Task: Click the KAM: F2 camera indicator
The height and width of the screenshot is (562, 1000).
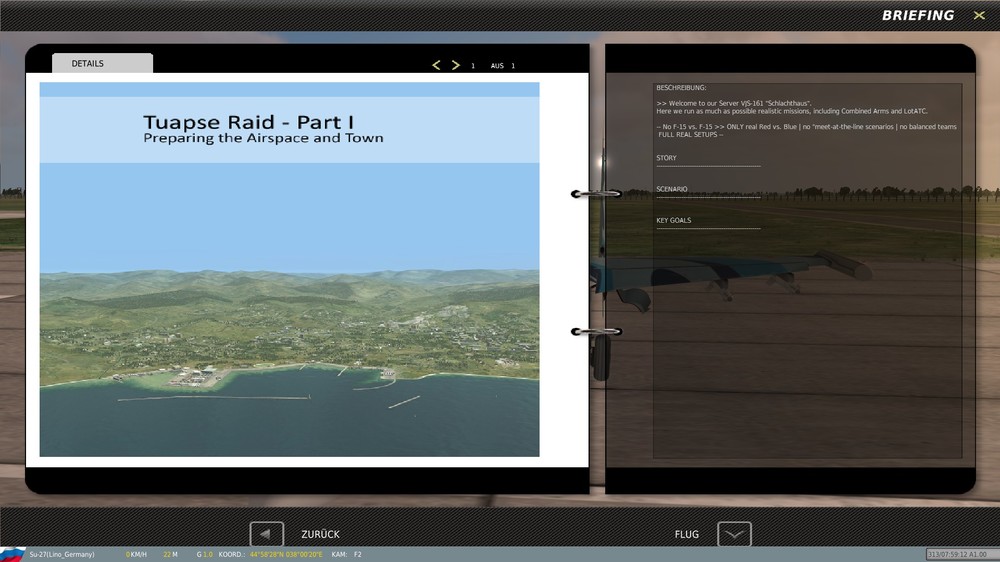Action: [346, 554]
